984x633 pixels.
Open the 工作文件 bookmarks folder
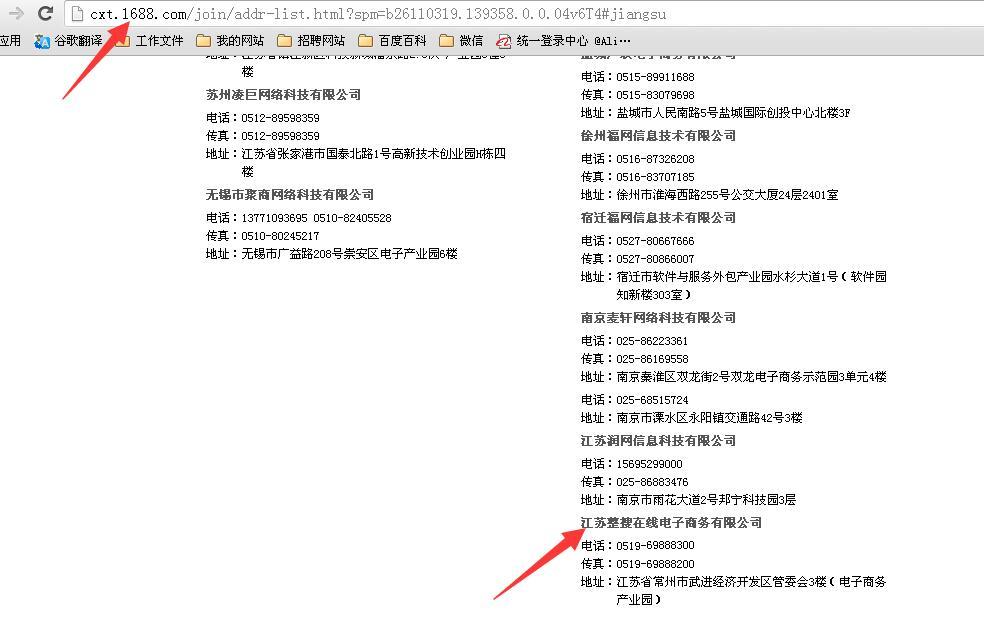[x=151, y=41]
